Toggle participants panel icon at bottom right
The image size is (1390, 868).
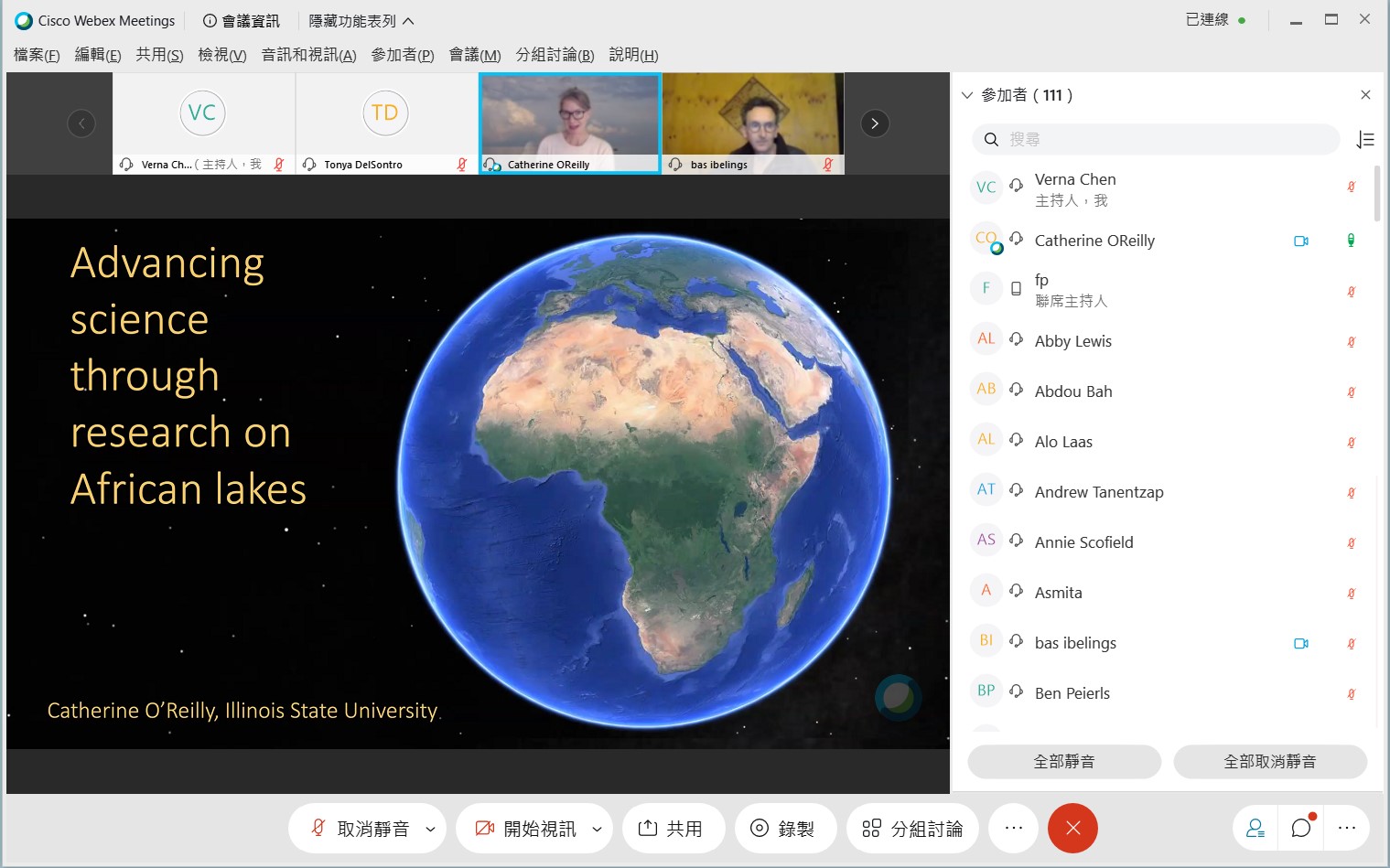point(1255,829)
